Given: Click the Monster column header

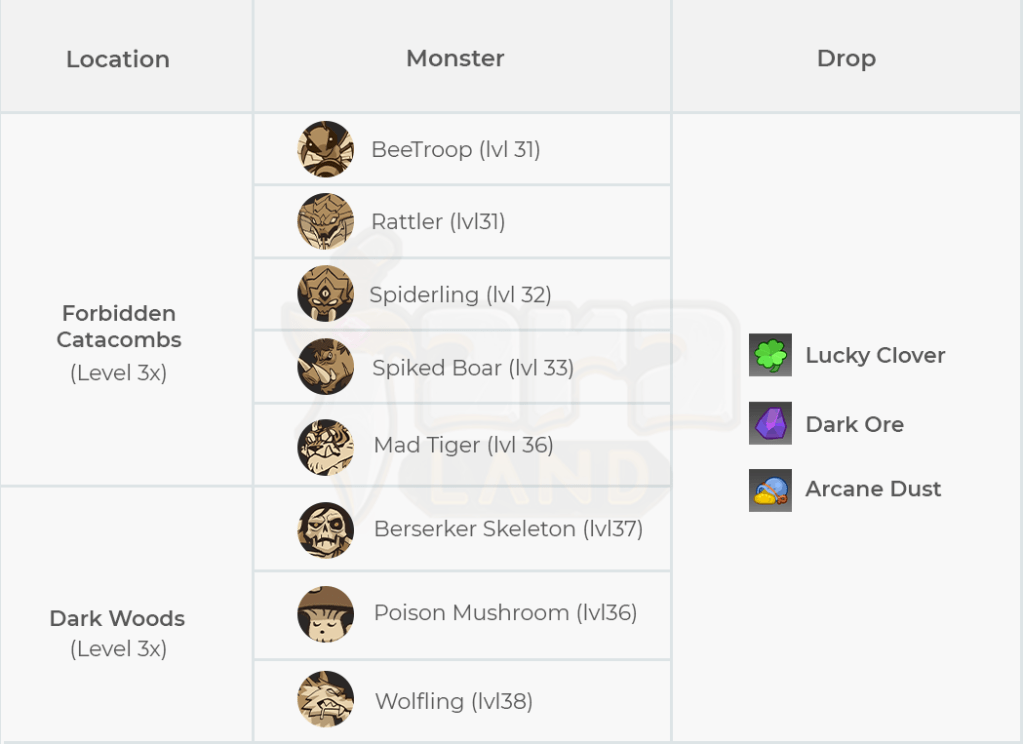Looking at the screenshot, I should pyautogui.click(x=455, y=58).
